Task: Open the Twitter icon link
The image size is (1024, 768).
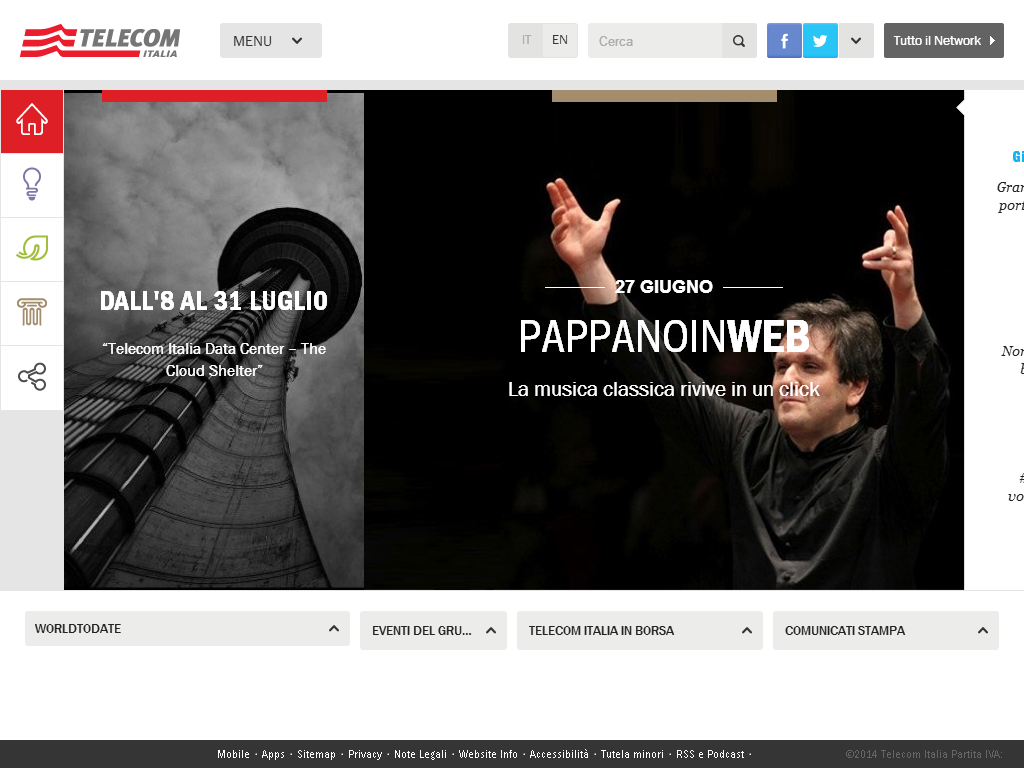Action: pyautogui.click(x=820, y=40)
